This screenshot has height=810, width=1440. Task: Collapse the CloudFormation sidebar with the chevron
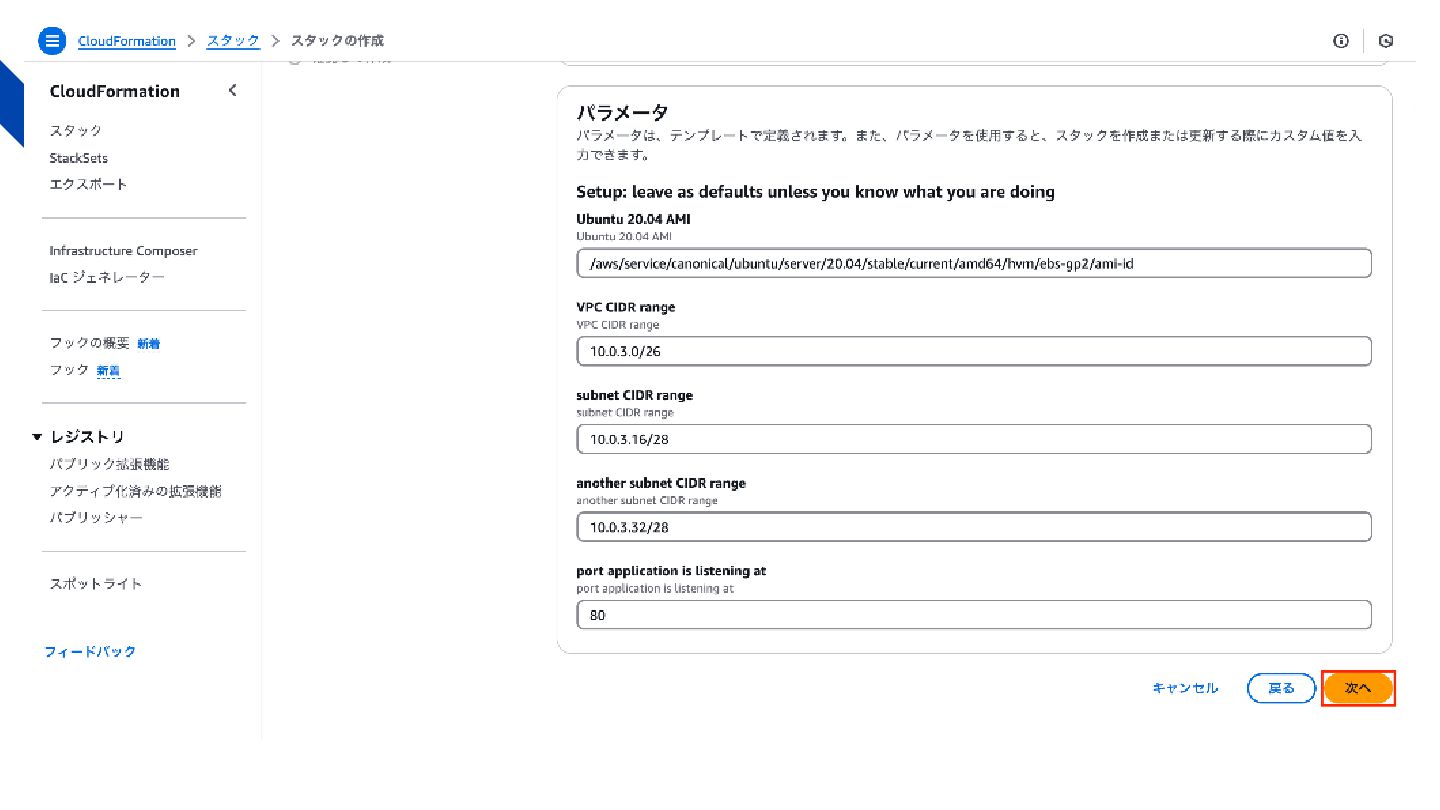coord(232,91)
